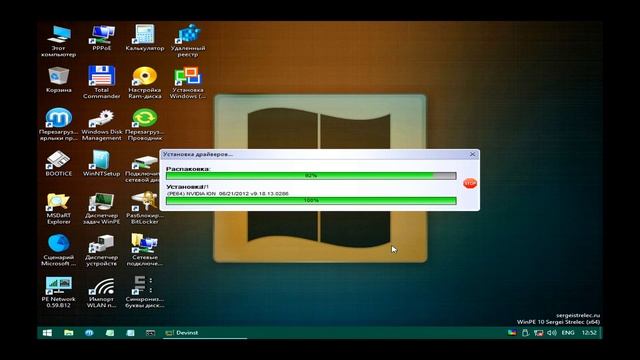The image size is (640, 360).
Task: Open the Импорт WLAN shortcut
Action: click(x=102, y=292)
